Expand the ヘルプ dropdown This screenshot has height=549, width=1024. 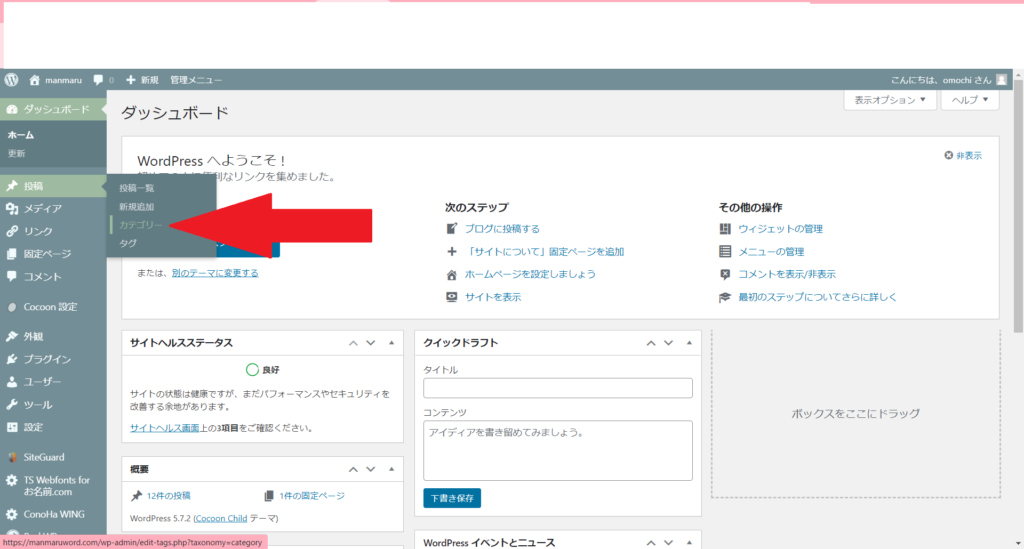pos(970,100)
